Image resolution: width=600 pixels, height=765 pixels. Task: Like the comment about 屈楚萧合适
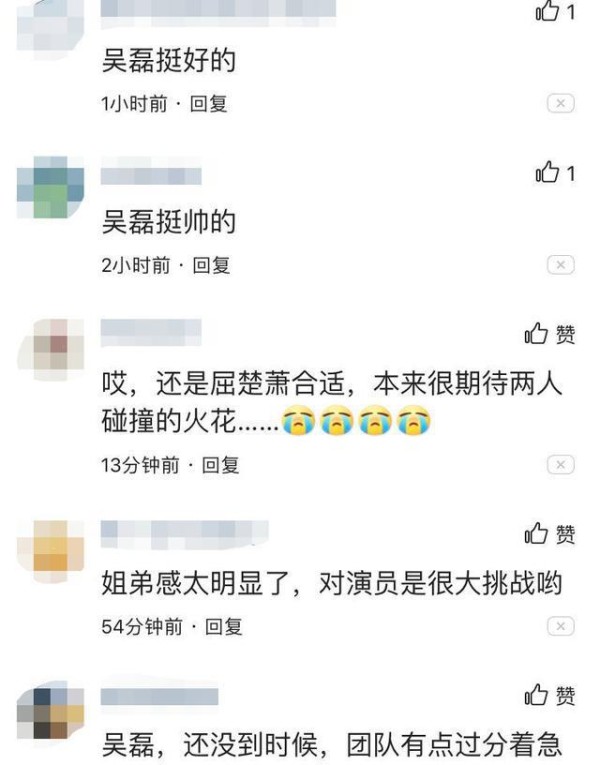pyautogui.click(x=550, y=334)
